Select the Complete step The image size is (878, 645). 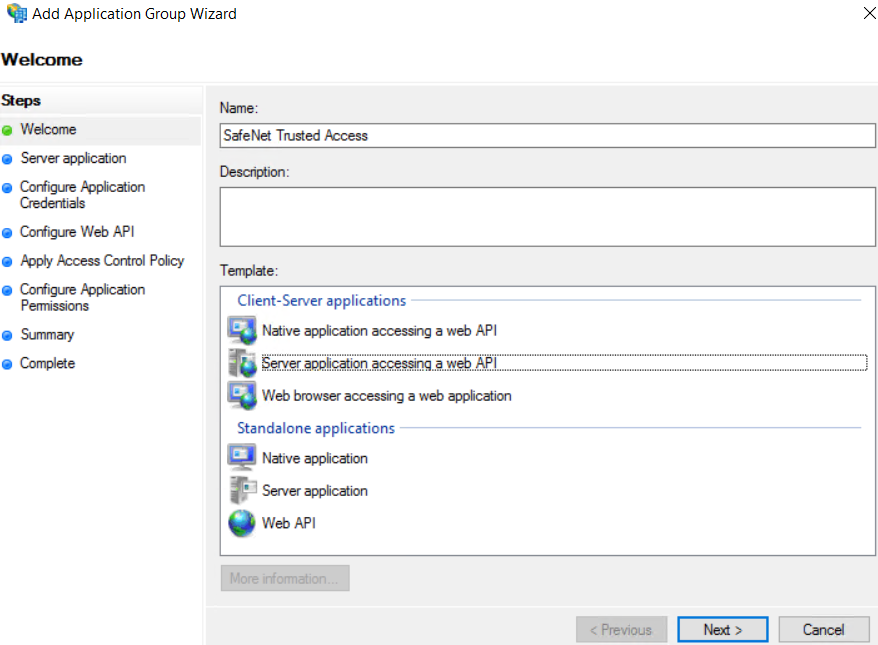point(48,363)
